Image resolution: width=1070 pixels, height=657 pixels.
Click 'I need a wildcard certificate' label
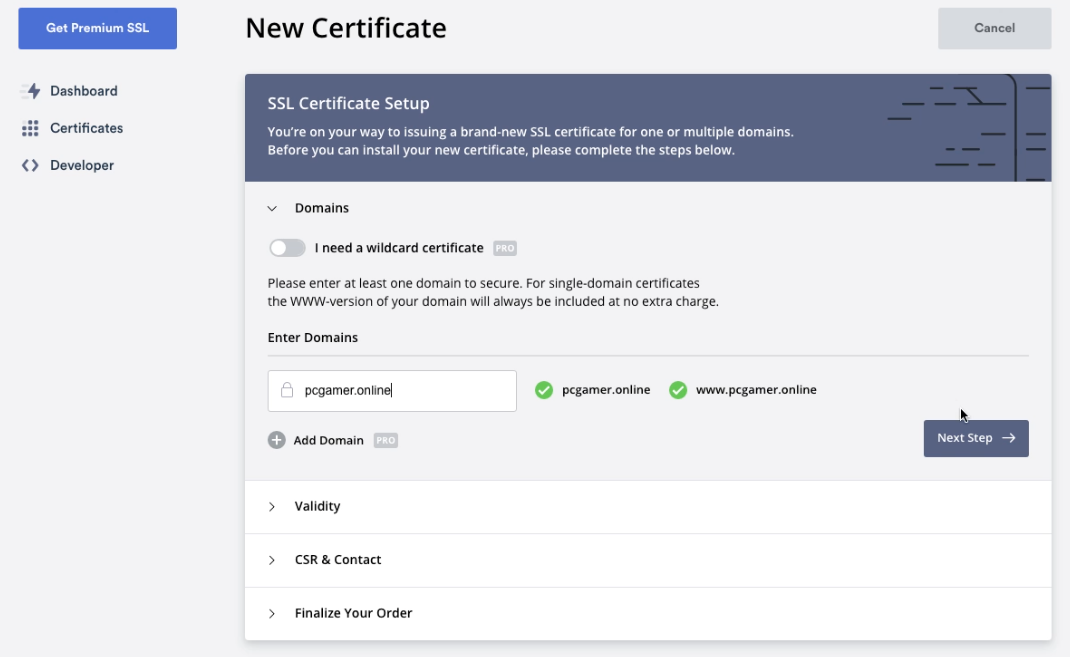[x=399, y=248]
